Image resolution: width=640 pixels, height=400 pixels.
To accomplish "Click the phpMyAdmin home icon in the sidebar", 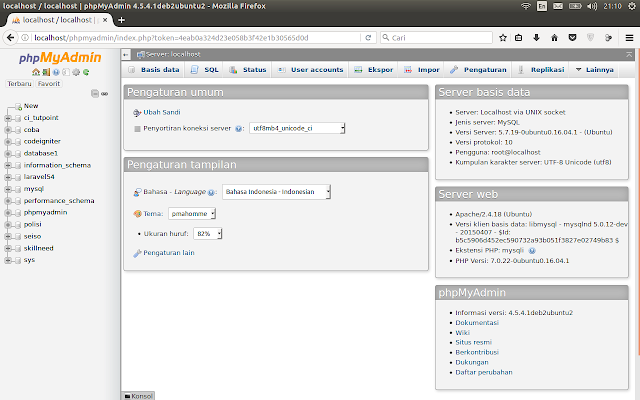I will point(36,72).
